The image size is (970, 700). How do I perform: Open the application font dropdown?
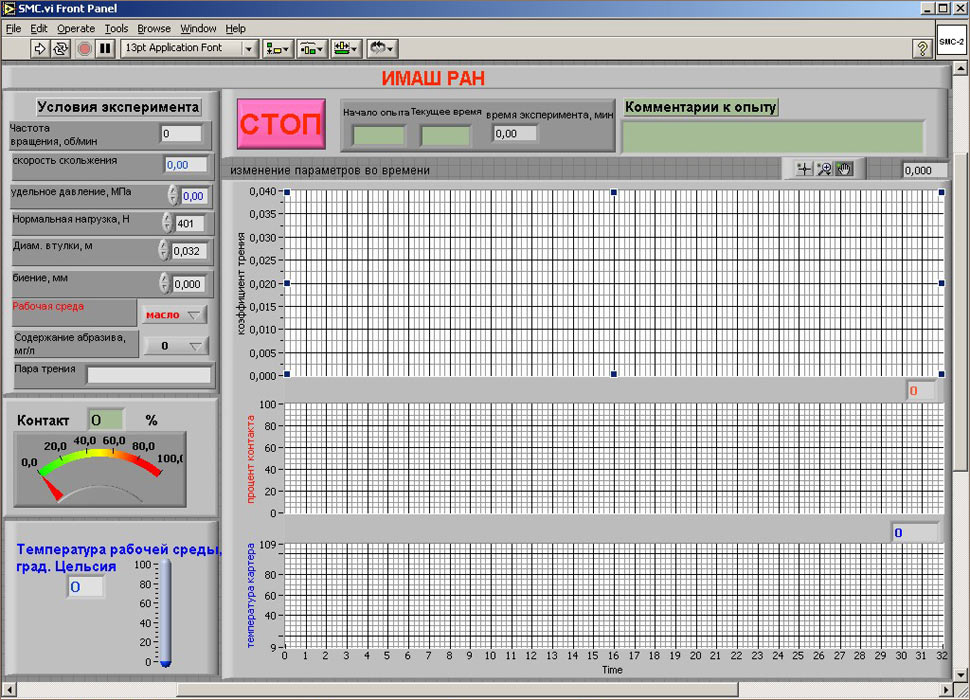[x=249, y=48]
